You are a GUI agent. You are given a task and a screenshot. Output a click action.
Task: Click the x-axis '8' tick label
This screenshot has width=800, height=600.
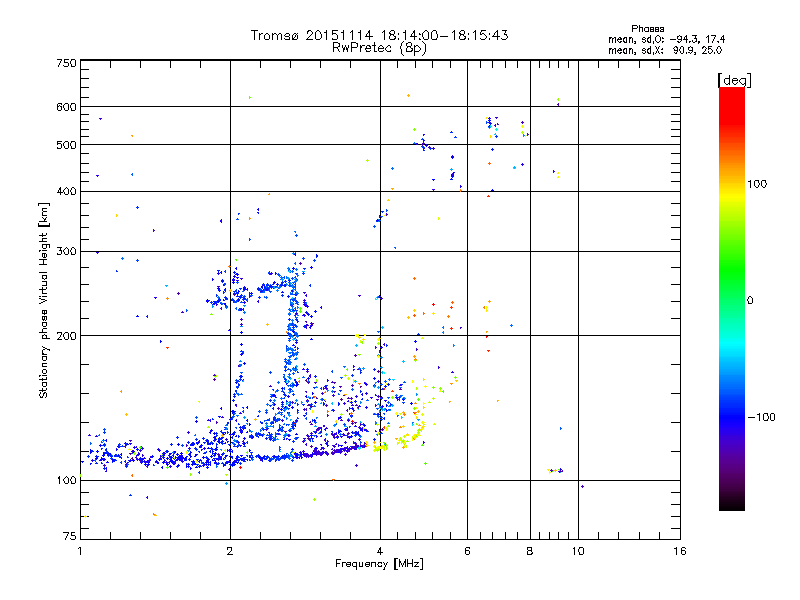(530, 551)
